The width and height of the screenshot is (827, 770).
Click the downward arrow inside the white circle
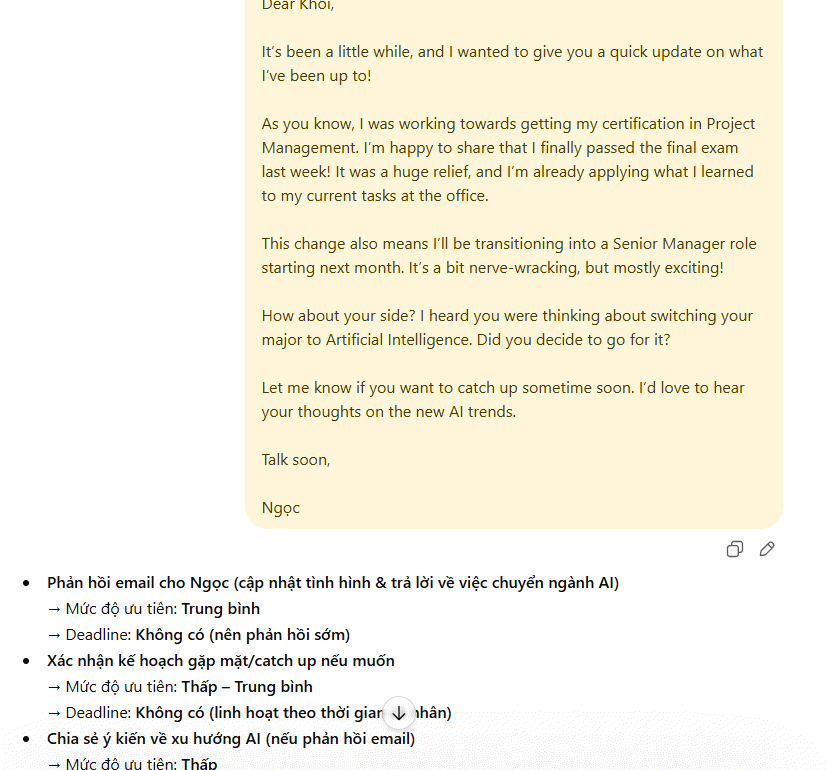coord(399,712)
